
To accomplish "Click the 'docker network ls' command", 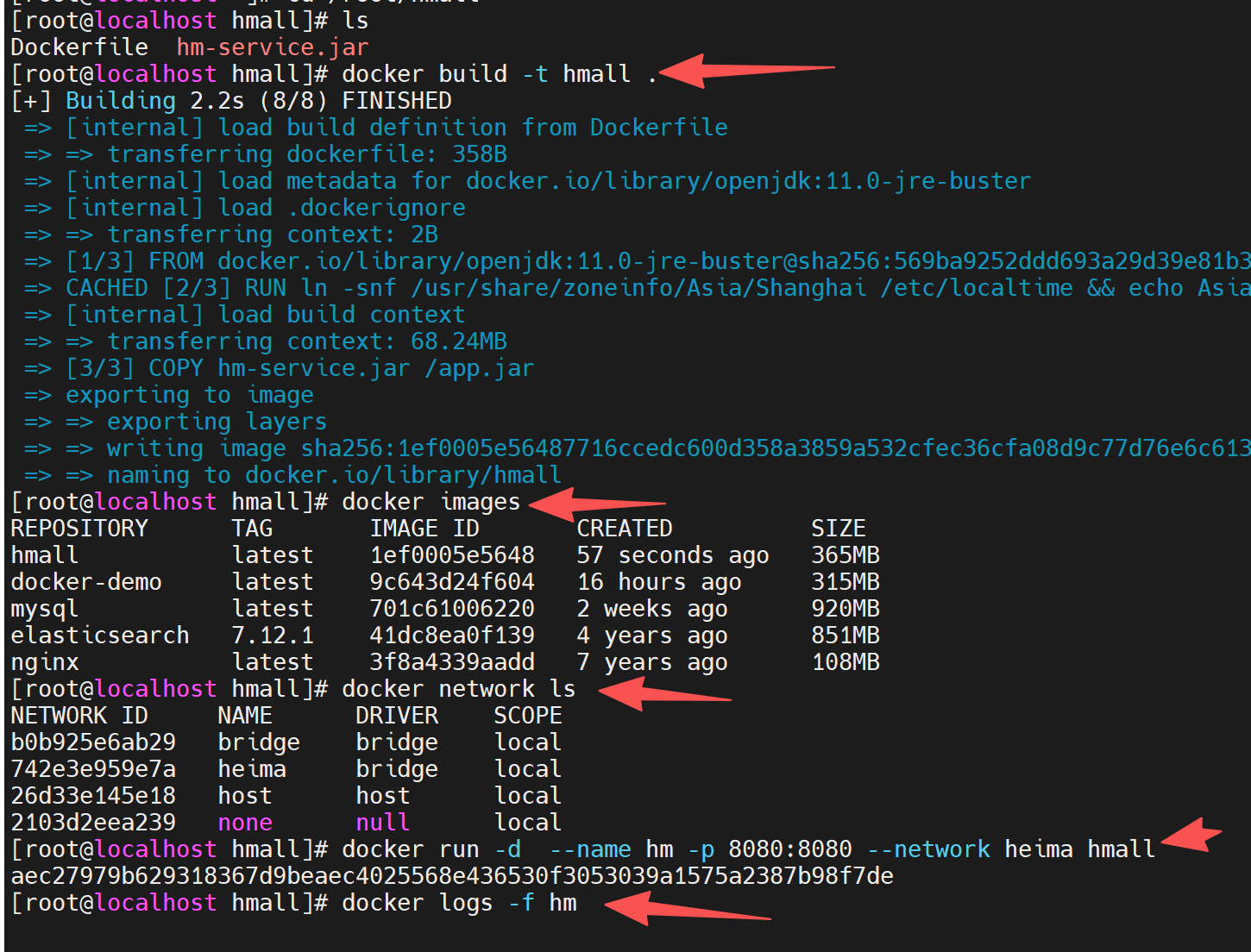I will point(459,689).
